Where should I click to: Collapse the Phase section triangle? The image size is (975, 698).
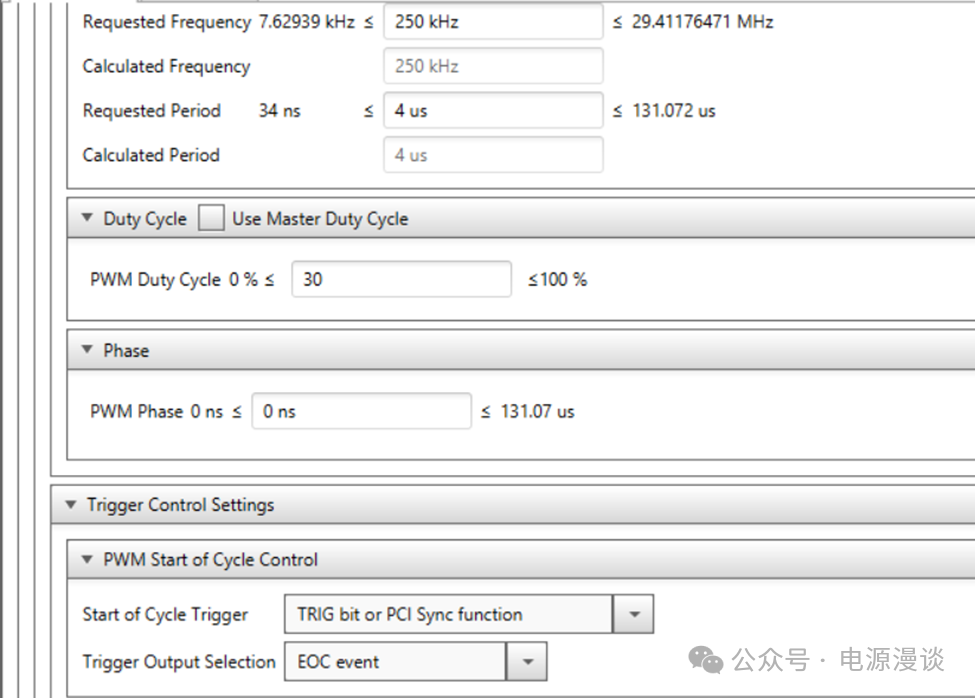pyautogui.click(x=85, y=351)
